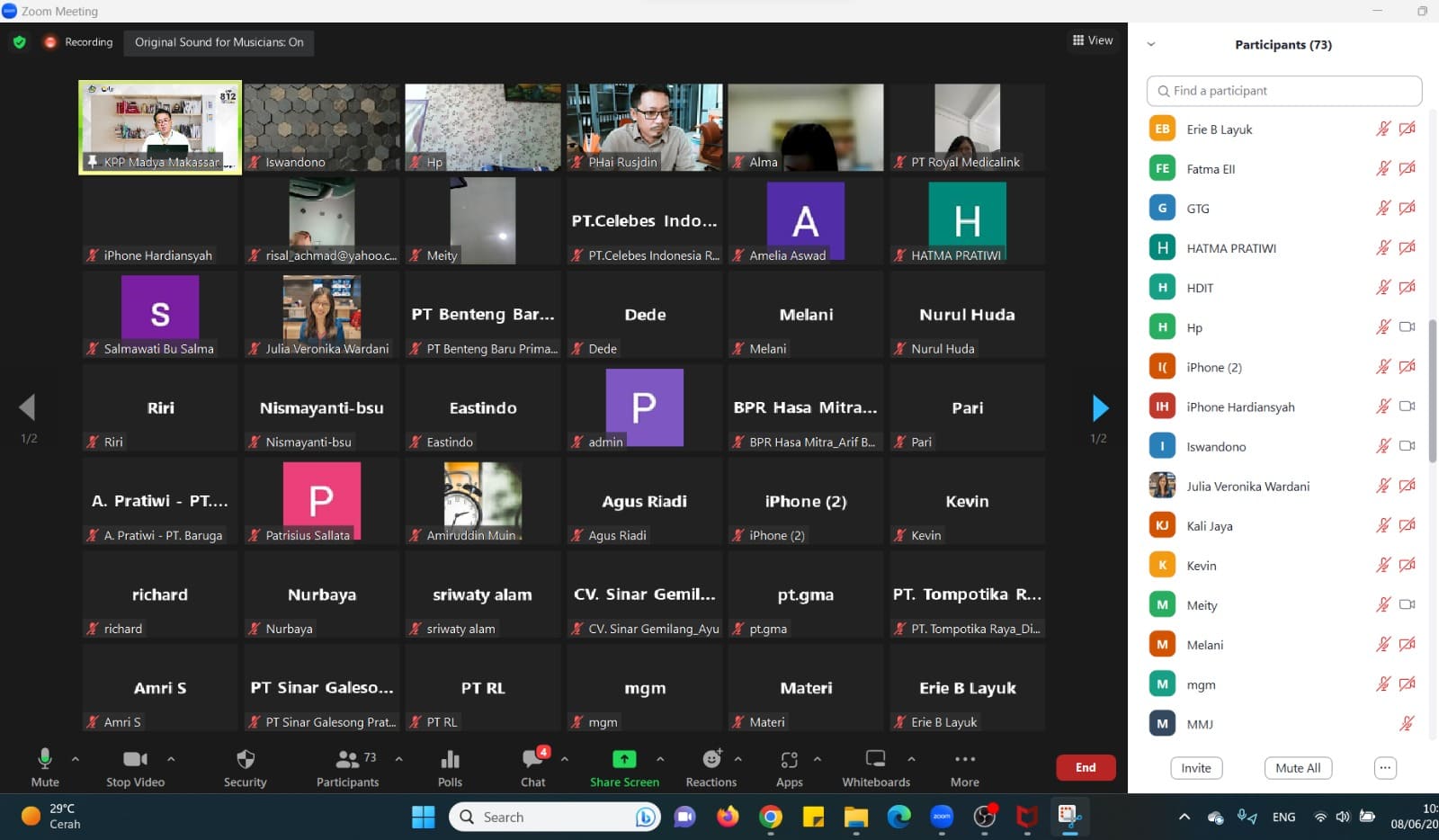Click the green Share Screen icon
The width and height of the screenshot is (1439, 840).
[623, 759]
